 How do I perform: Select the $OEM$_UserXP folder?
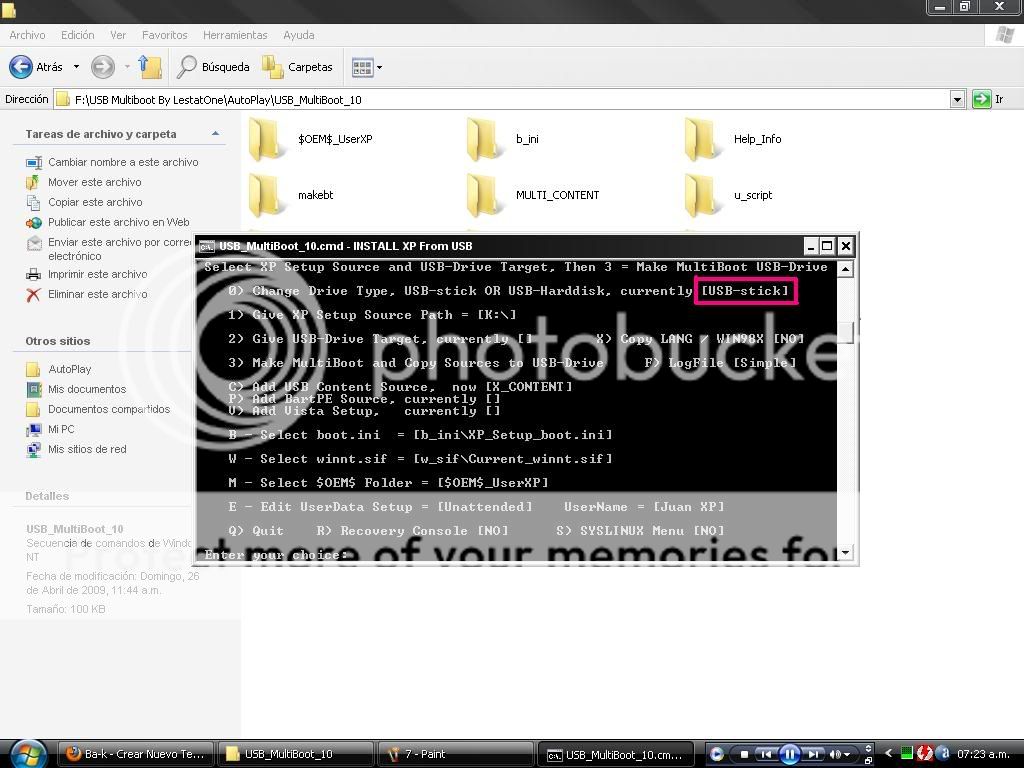click(311, 139)
